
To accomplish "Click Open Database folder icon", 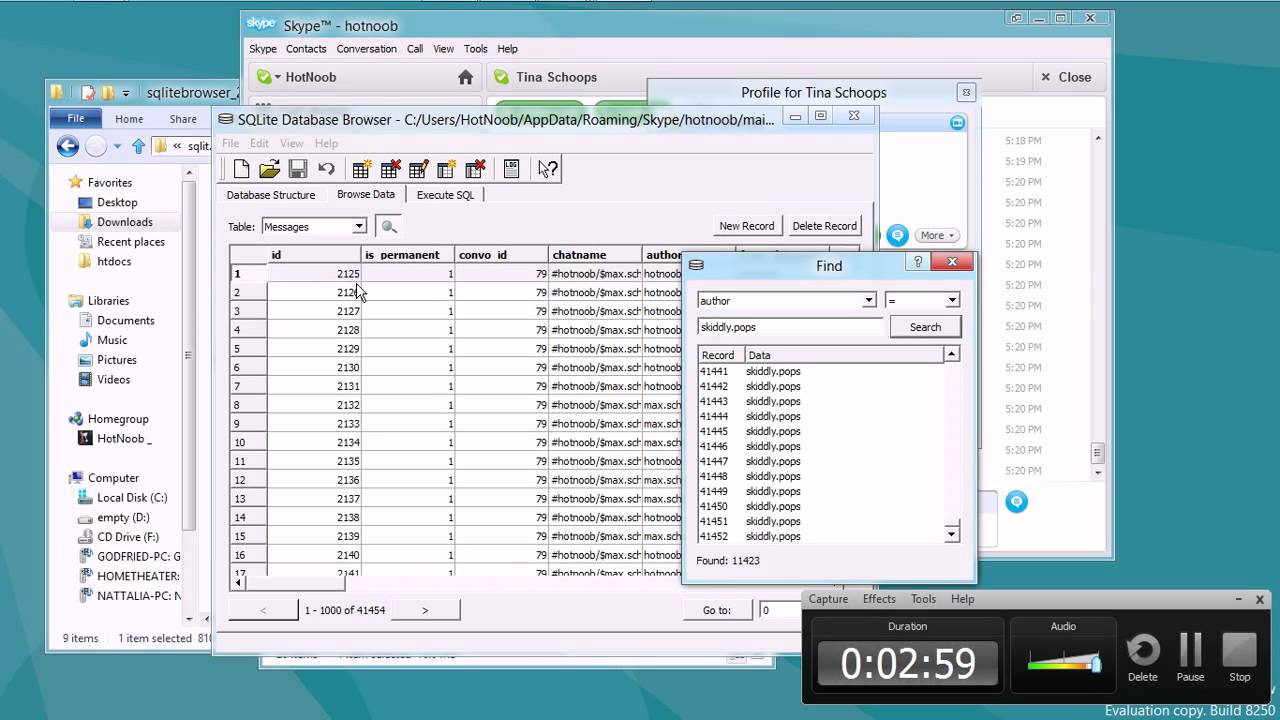I will pos(269,169).
